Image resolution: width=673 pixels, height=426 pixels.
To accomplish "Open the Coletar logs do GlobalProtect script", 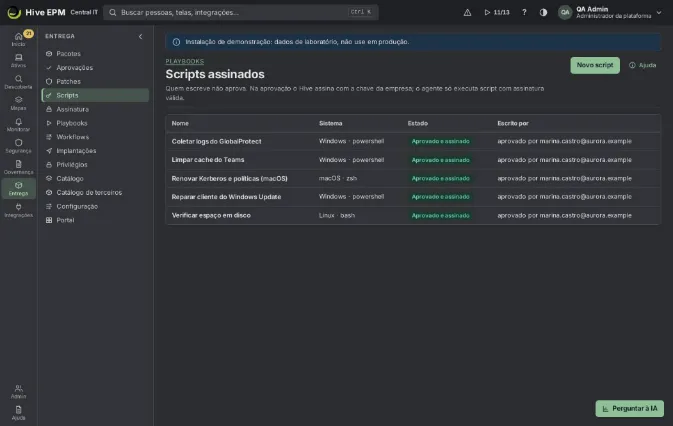I will [216, 141].
